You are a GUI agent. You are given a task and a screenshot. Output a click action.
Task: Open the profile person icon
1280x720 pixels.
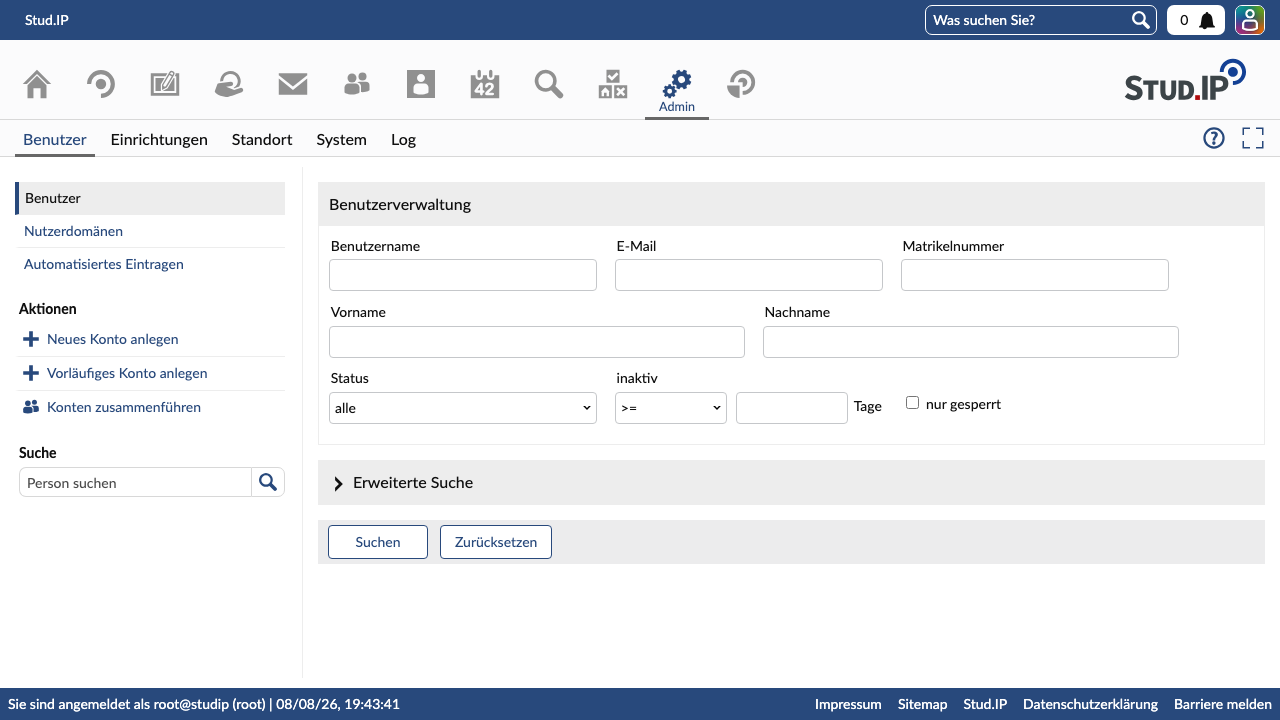tap(421, 84)
